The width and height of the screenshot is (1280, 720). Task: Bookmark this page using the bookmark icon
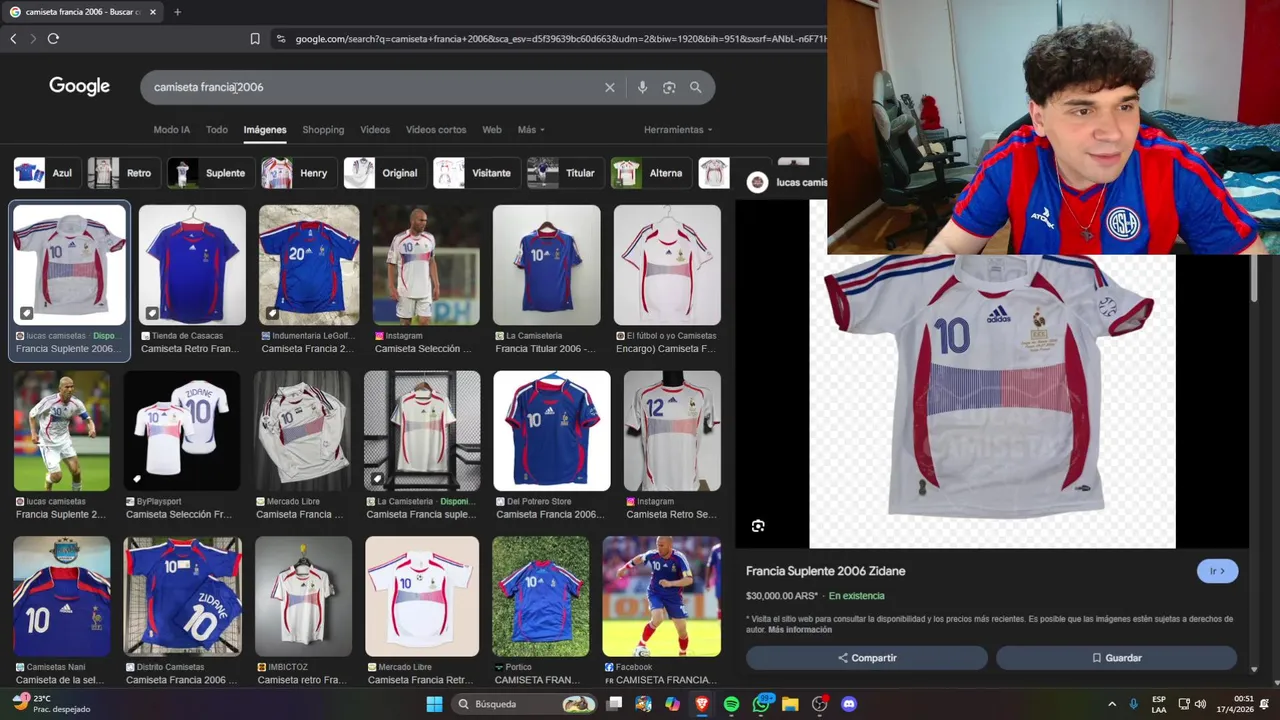pyautogui.click(x=255, y=38)
